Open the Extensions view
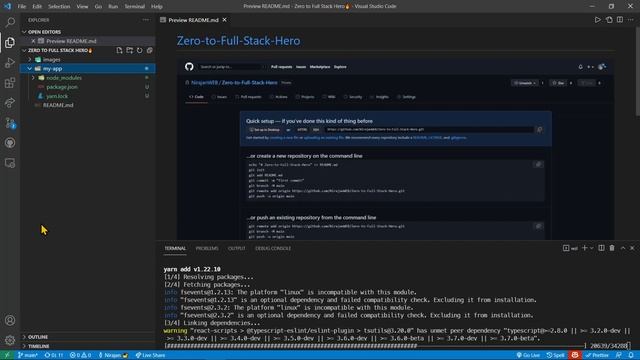 point(10,83)
